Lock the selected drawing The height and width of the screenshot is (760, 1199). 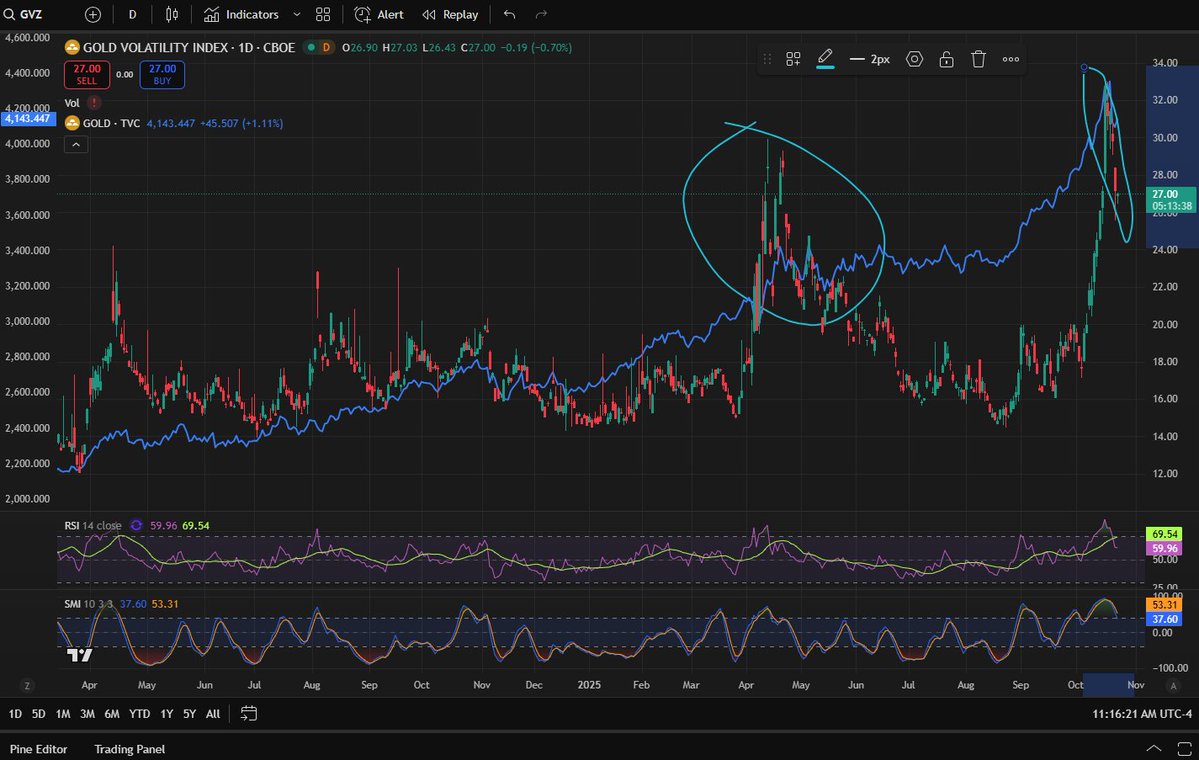pyautogui.click(x=947, y=59)
